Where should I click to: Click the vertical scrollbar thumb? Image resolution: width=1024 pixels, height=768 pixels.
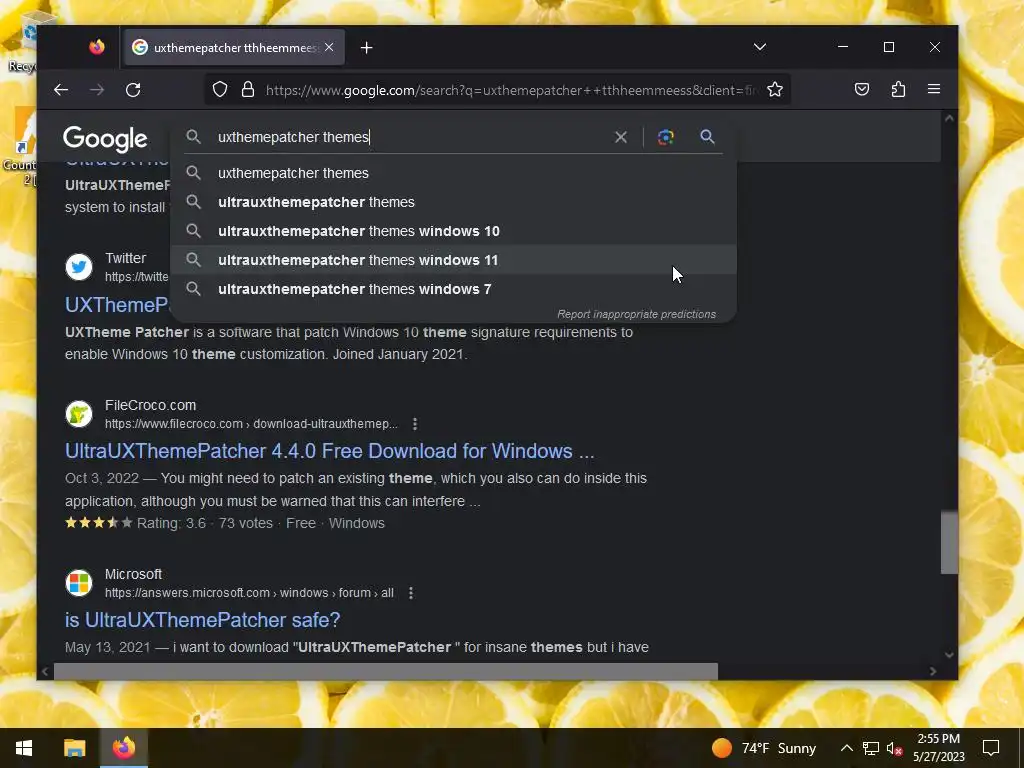click(949, 543)
